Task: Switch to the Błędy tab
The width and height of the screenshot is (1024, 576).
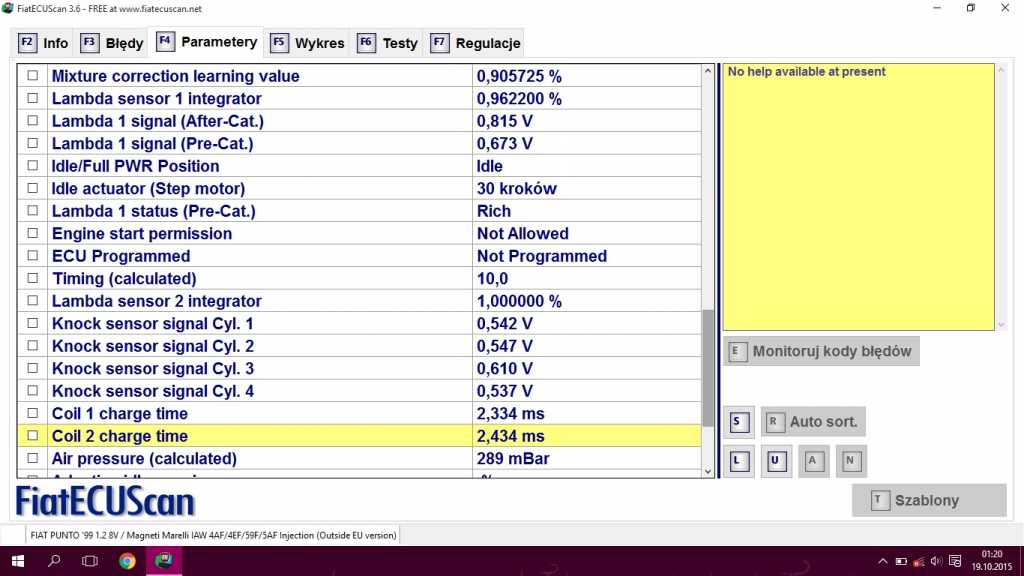Action: [x=113, y=43]
